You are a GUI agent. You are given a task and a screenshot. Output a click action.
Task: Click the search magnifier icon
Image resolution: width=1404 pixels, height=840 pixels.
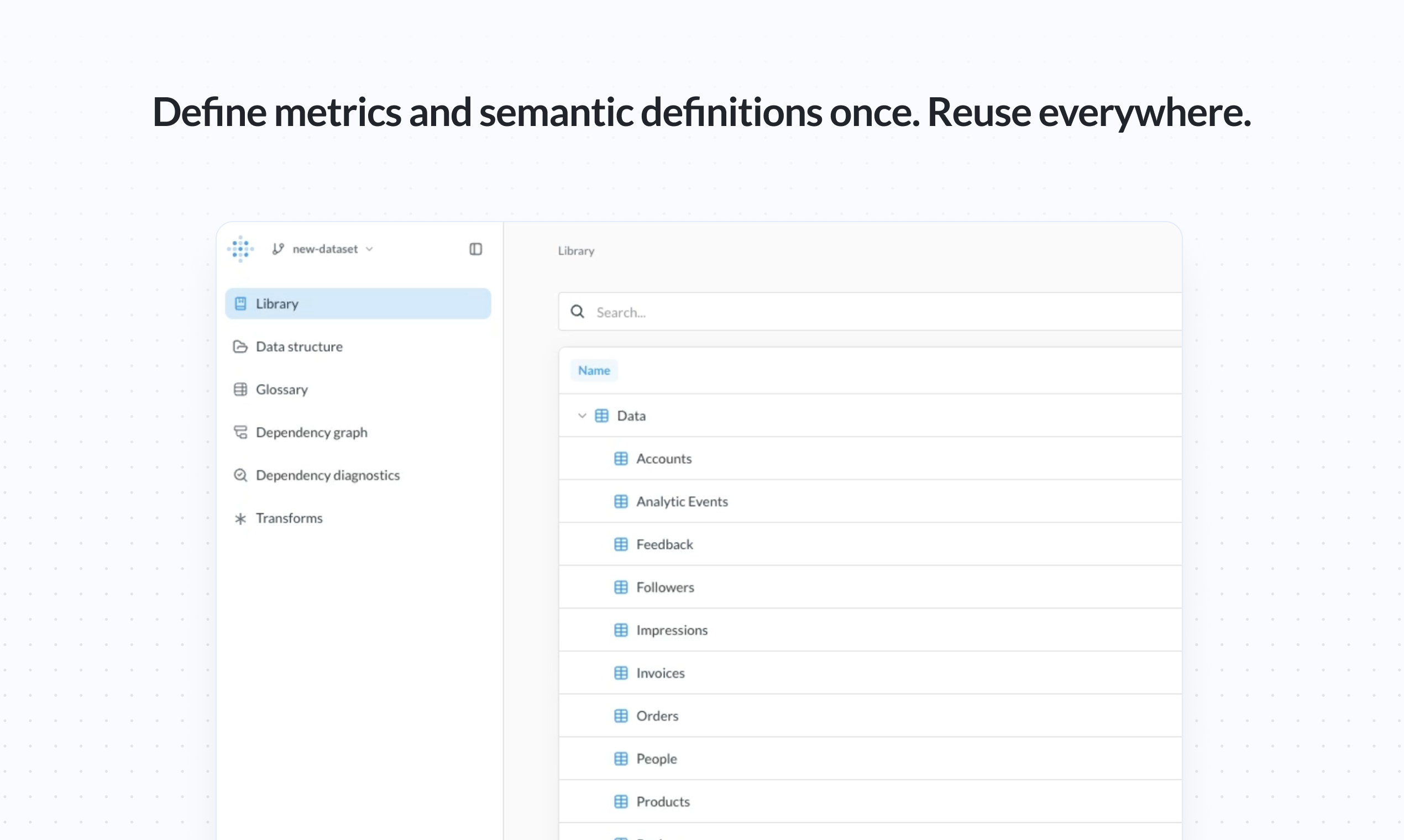(577, 311)
